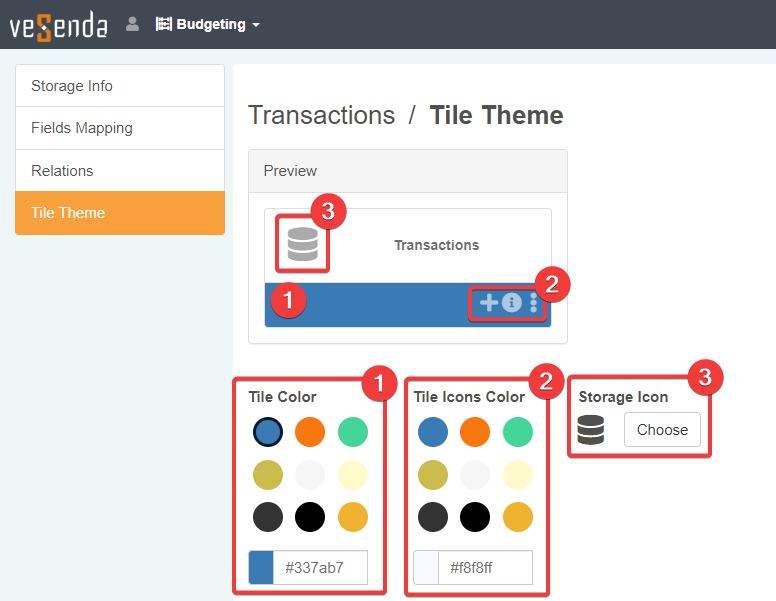Image resolution: width=776 pixels, height=601 pixels.
Task: Go to Fields Mapping section
Action: coord(120,128)
